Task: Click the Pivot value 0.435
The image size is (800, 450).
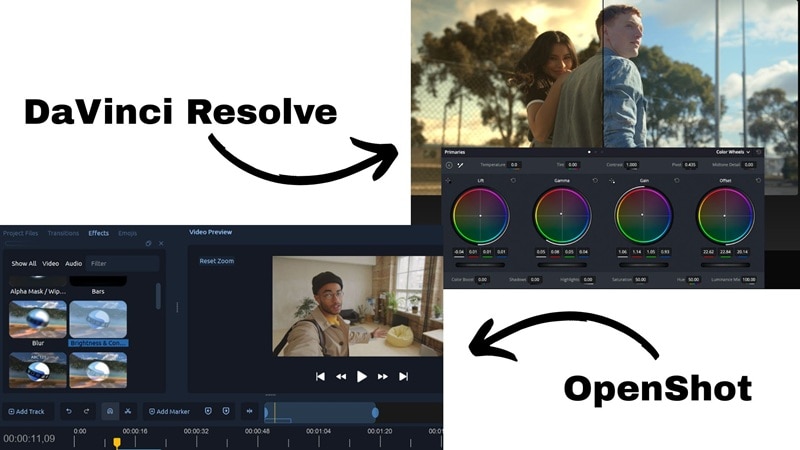Action: click(690, 165)
